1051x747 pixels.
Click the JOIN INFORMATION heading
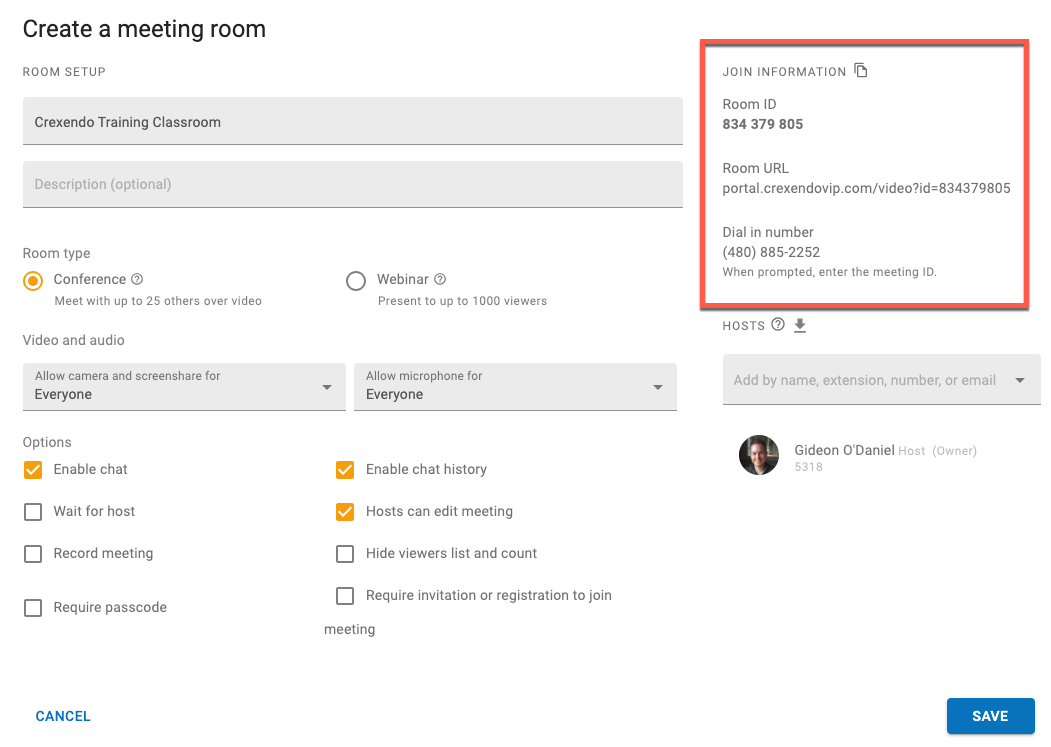[x=784, y=72]
